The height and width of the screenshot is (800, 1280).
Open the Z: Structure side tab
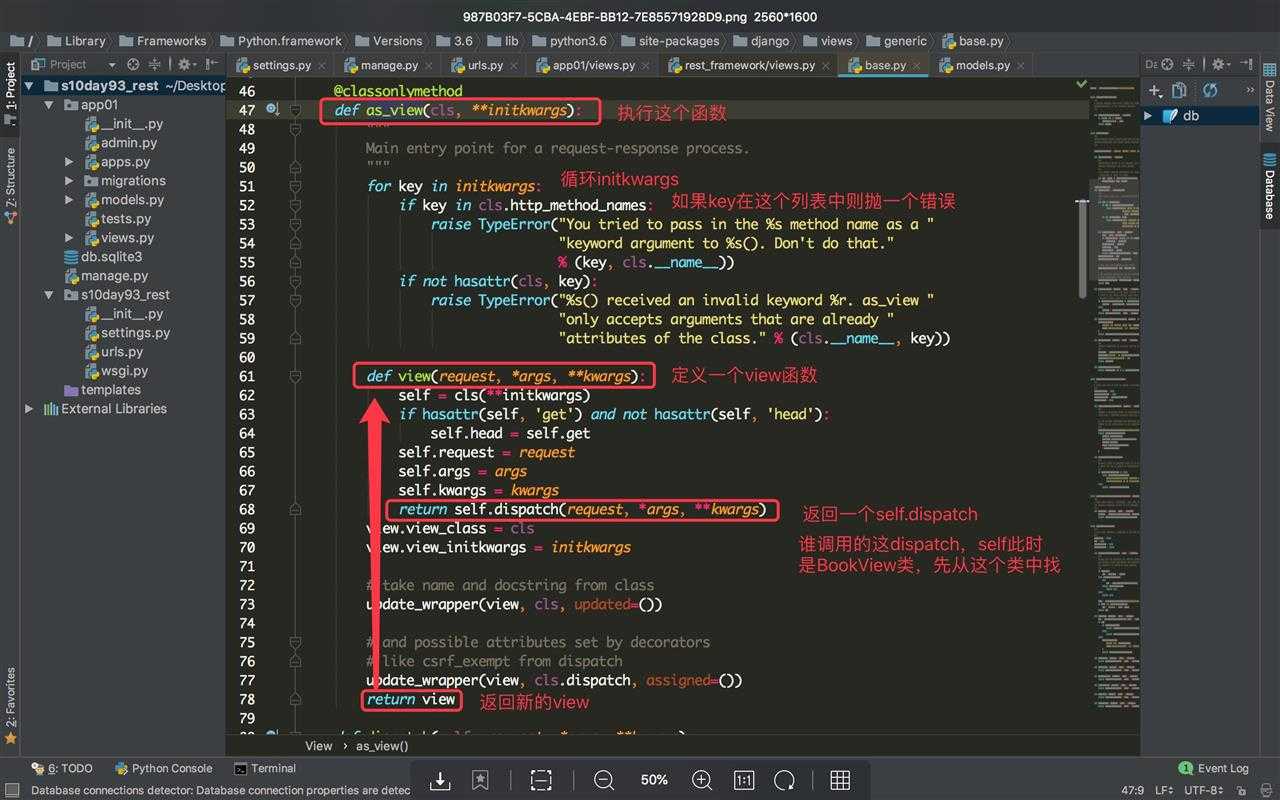pyautogui.click(x=10, y=185)
